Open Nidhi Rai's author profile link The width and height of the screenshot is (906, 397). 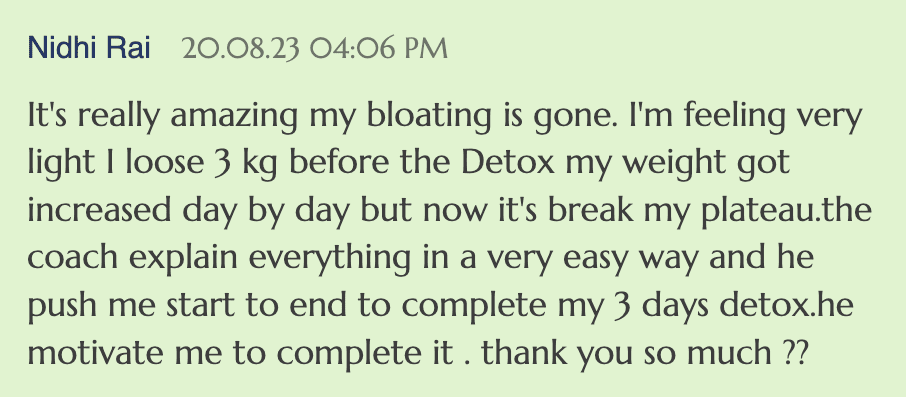click(x=89, y=48)
